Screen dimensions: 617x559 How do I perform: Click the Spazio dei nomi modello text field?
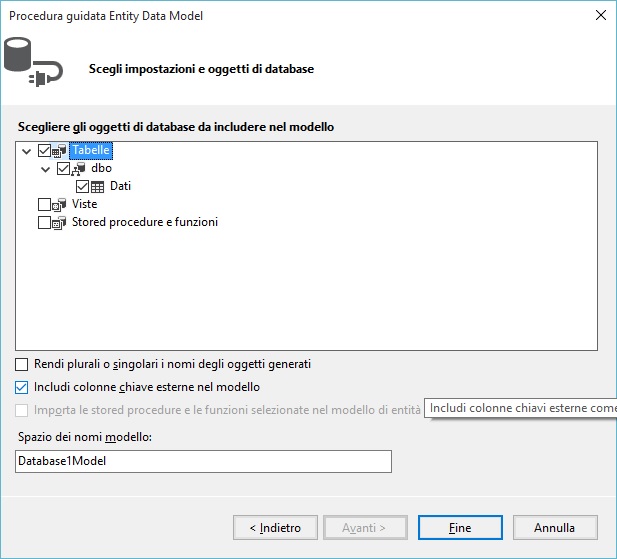203,461
